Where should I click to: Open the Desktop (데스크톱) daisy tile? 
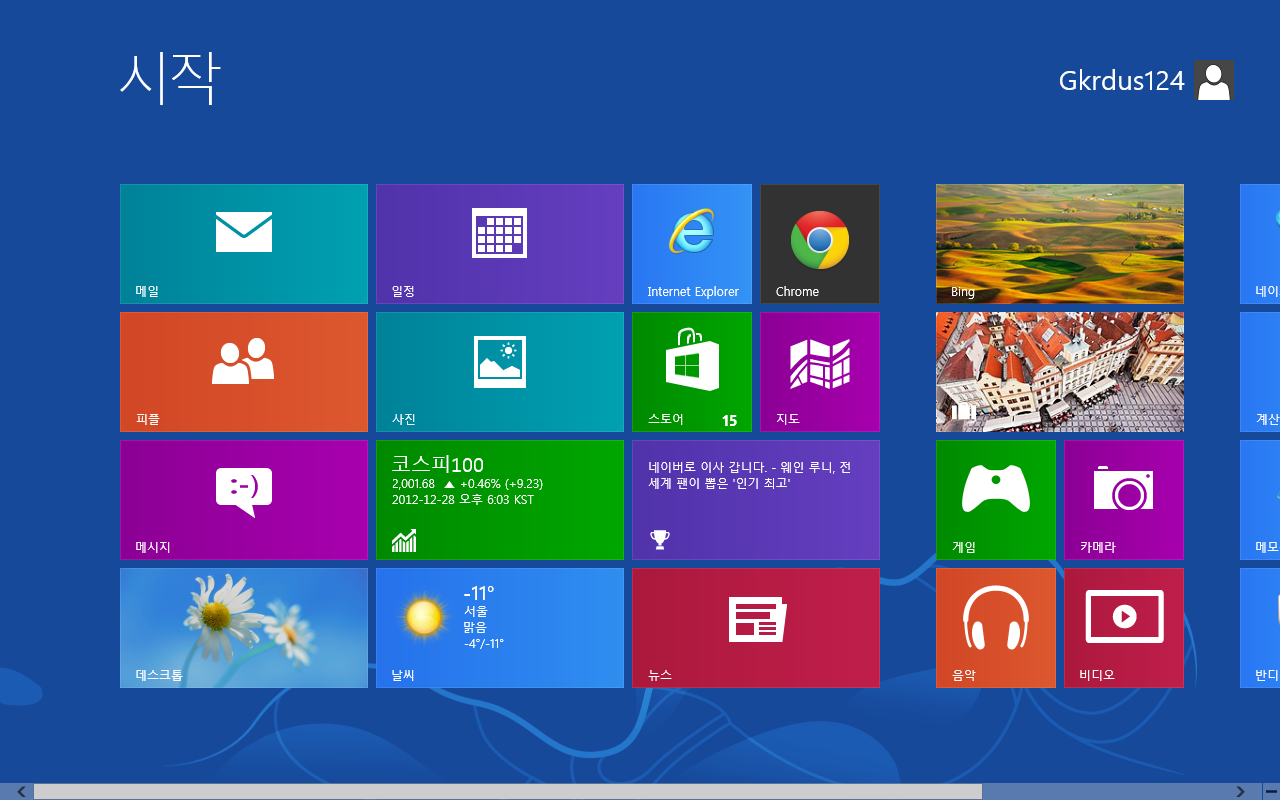[x=244, y=627]
